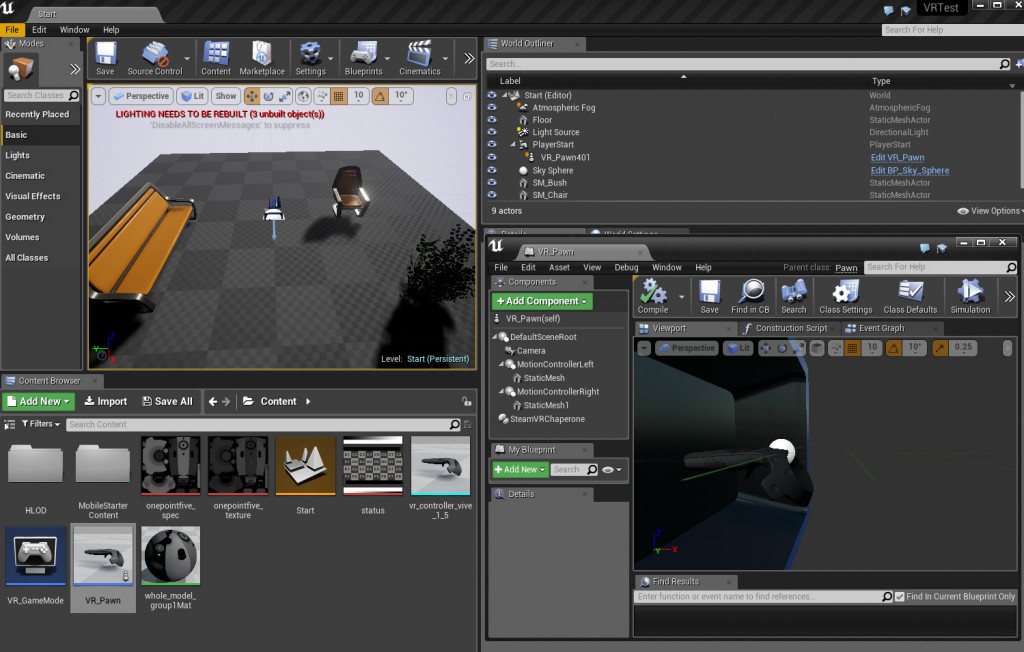
Task: Click the Import button
Action: point(106,402)
